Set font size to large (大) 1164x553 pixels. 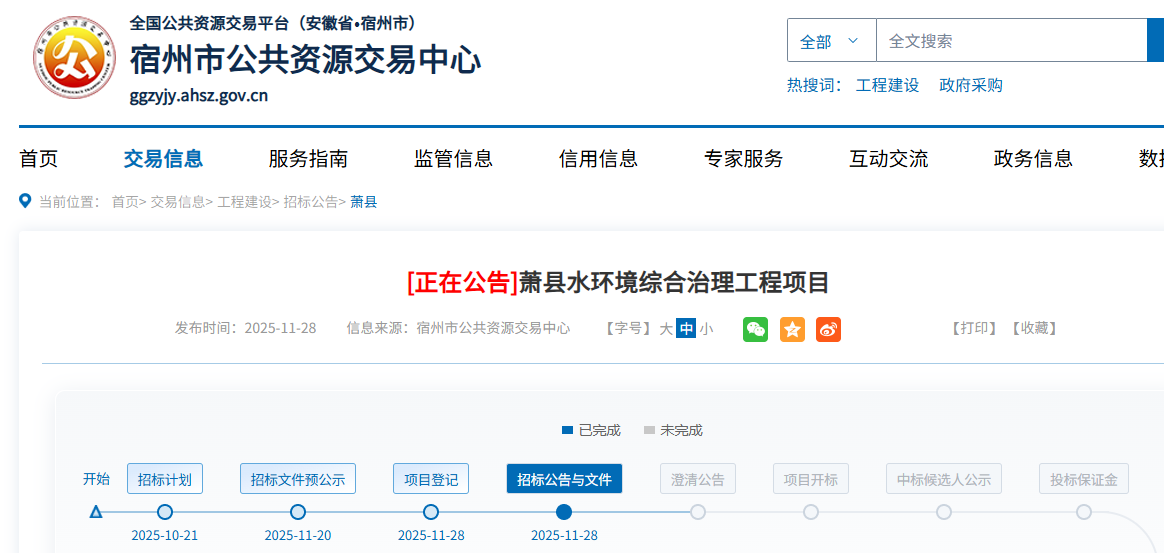(666, 328)
